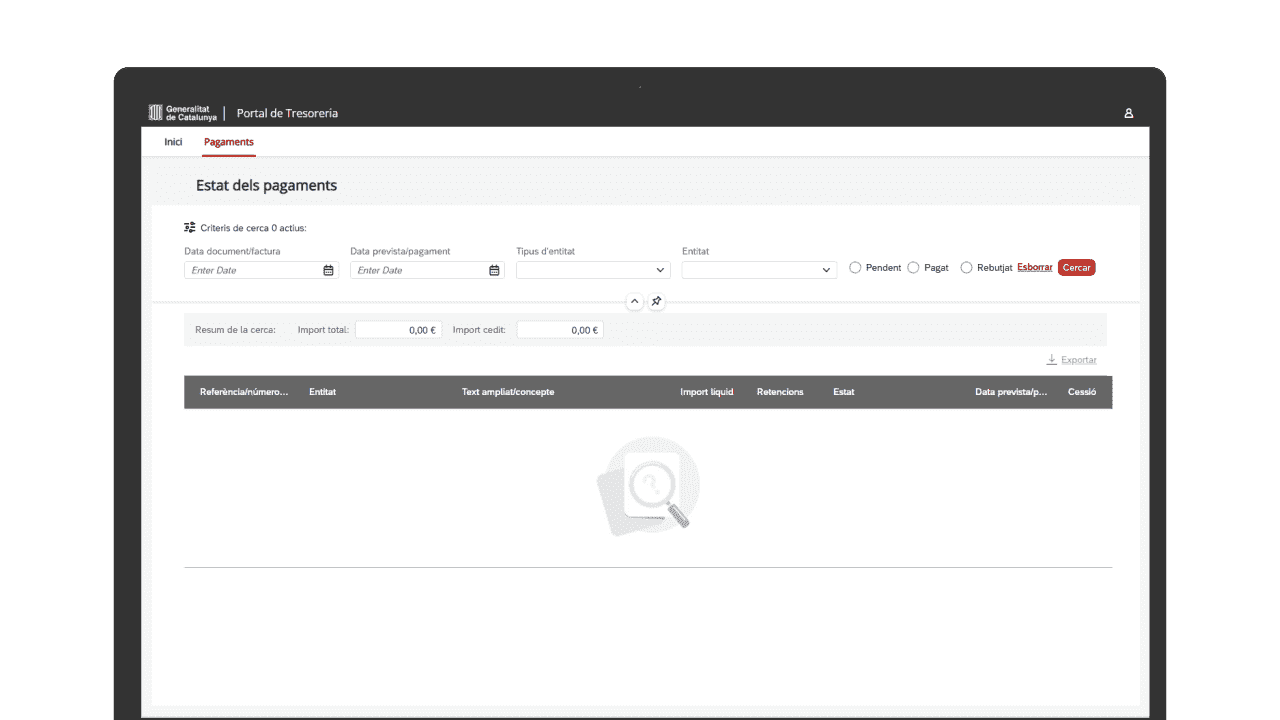Click the Cercar button
Screen dimensions: 1280x720
pyautogui.click(x=1076, y=267)
